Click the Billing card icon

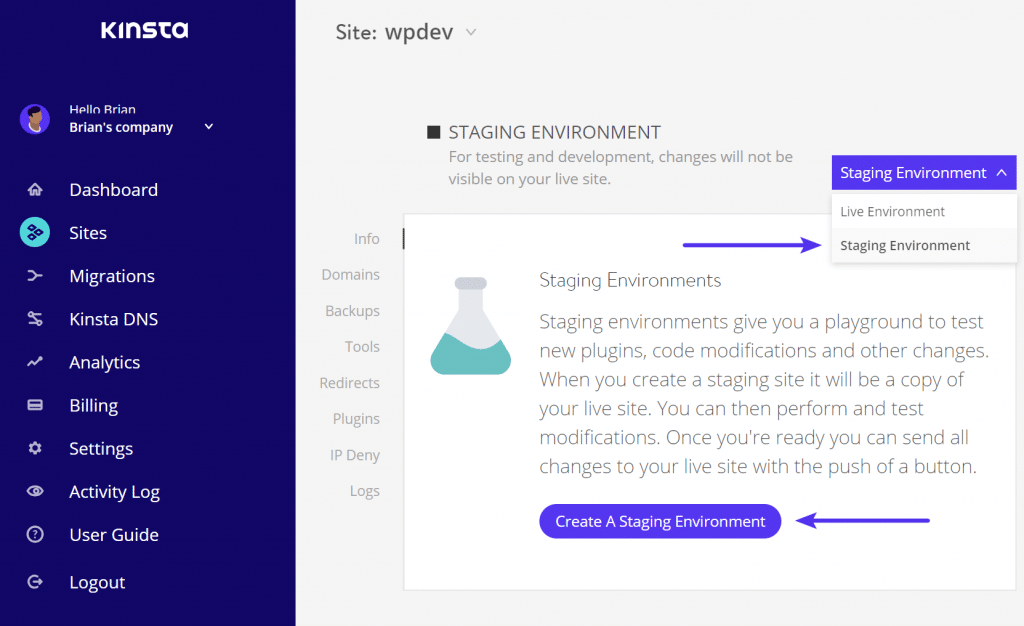[35, 405]
